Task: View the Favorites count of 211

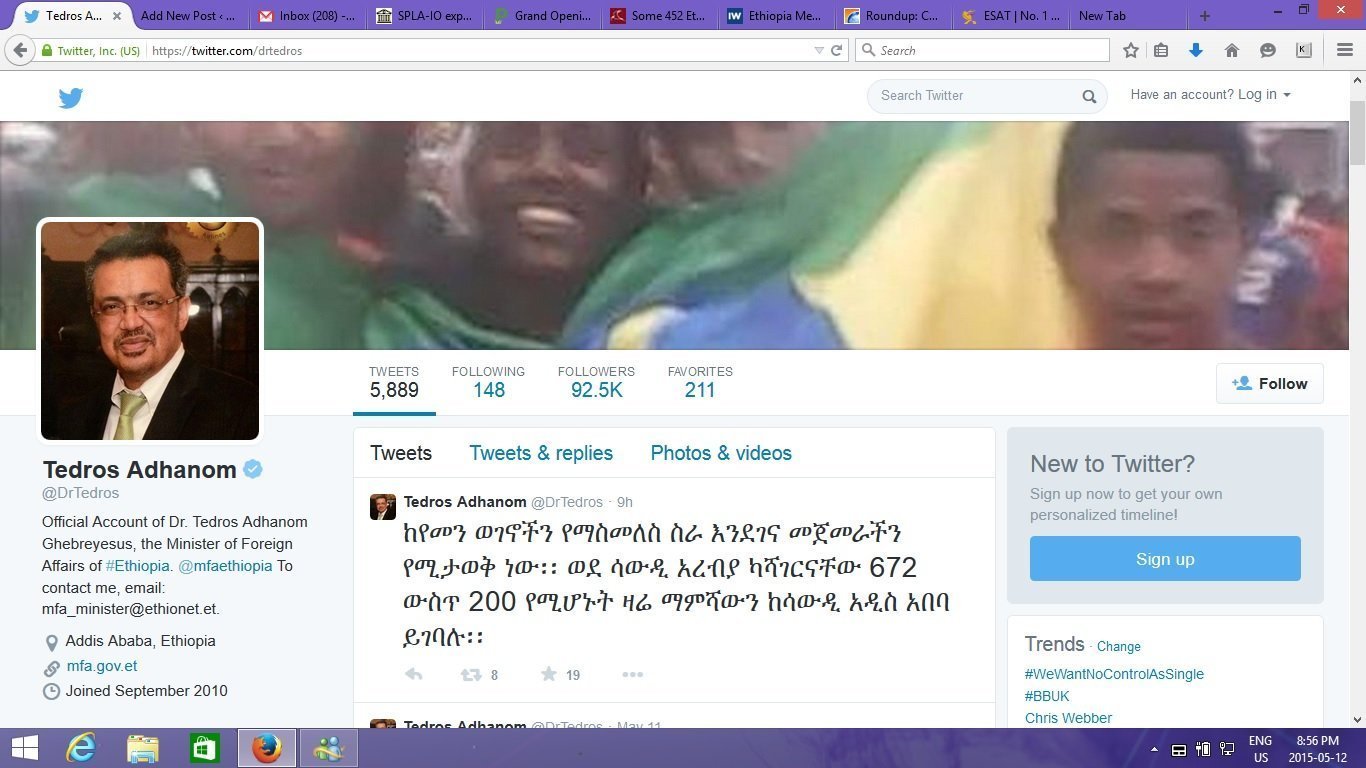Action: pyautogui.click(x=700, y=382)
